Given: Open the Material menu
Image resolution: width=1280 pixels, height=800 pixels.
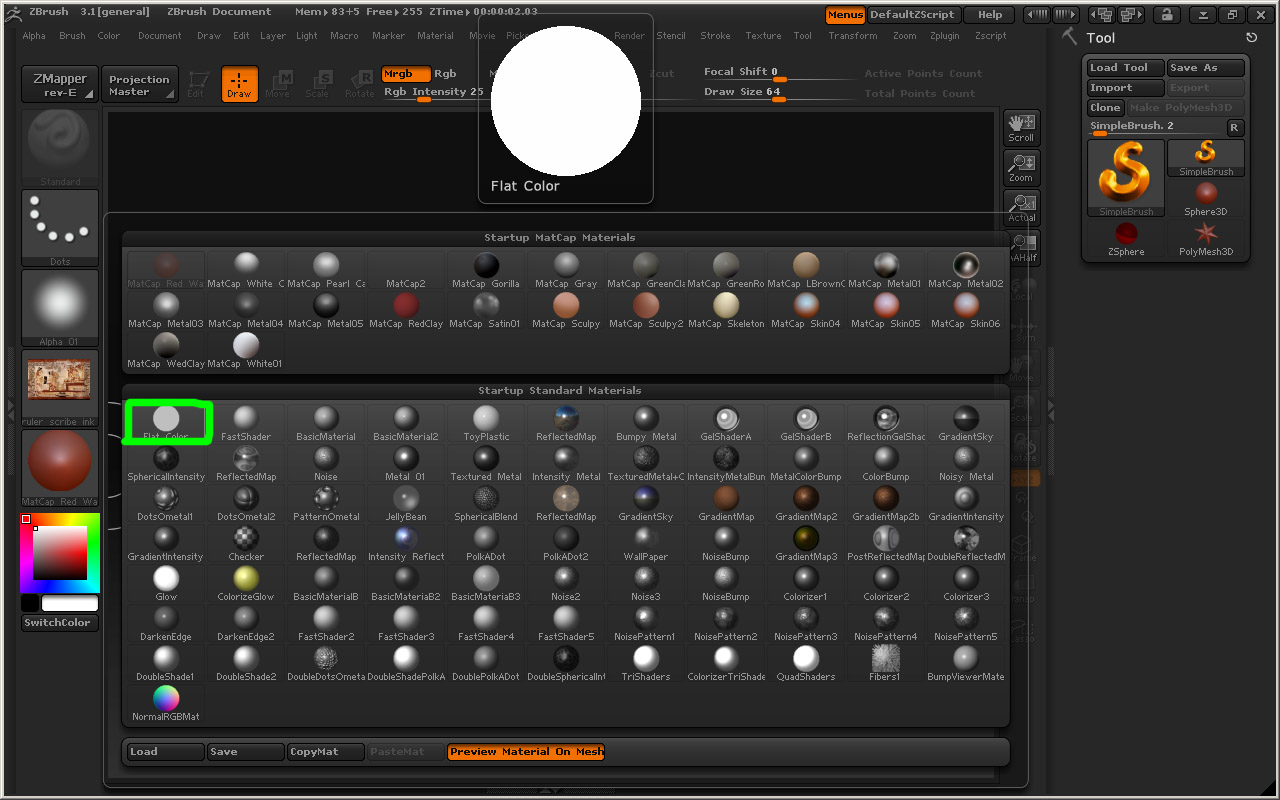Looking at the screenshot, I should 435,36.
